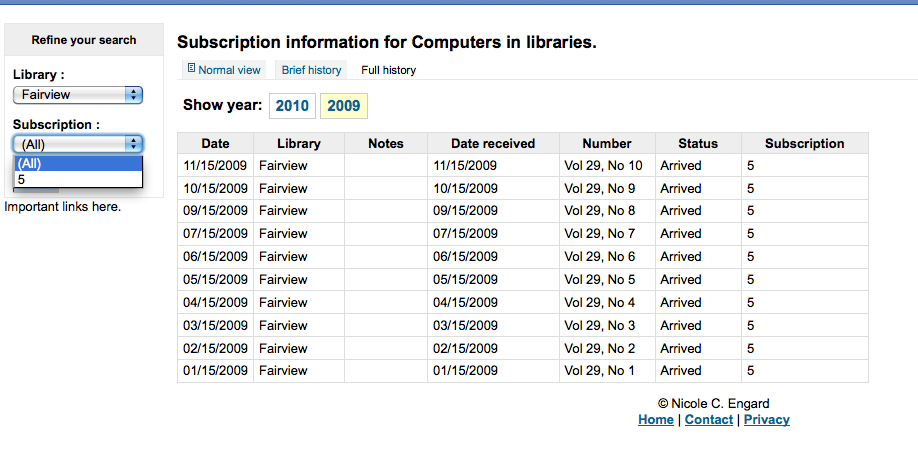Click the Normal view page icon

[x=191, y=69]
